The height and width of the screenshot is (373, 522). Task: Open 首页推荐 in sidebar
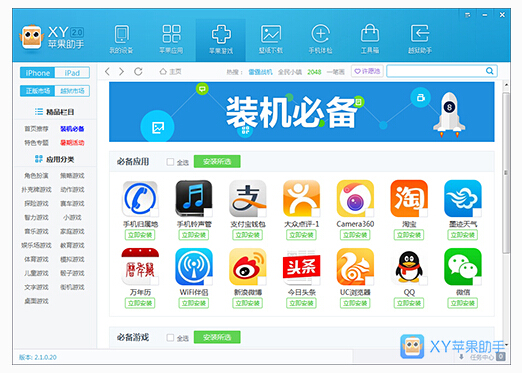pyautogui.click(x=36, y=129)
